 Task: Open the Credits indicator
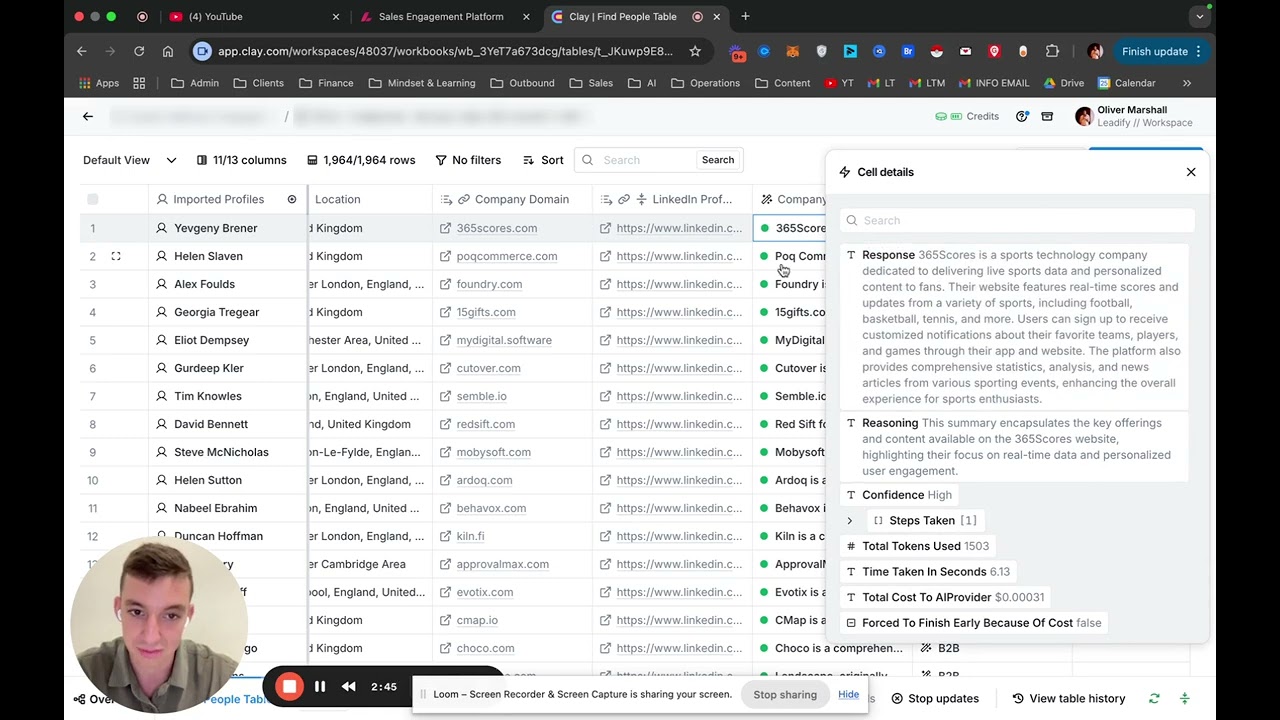[967, 117]
